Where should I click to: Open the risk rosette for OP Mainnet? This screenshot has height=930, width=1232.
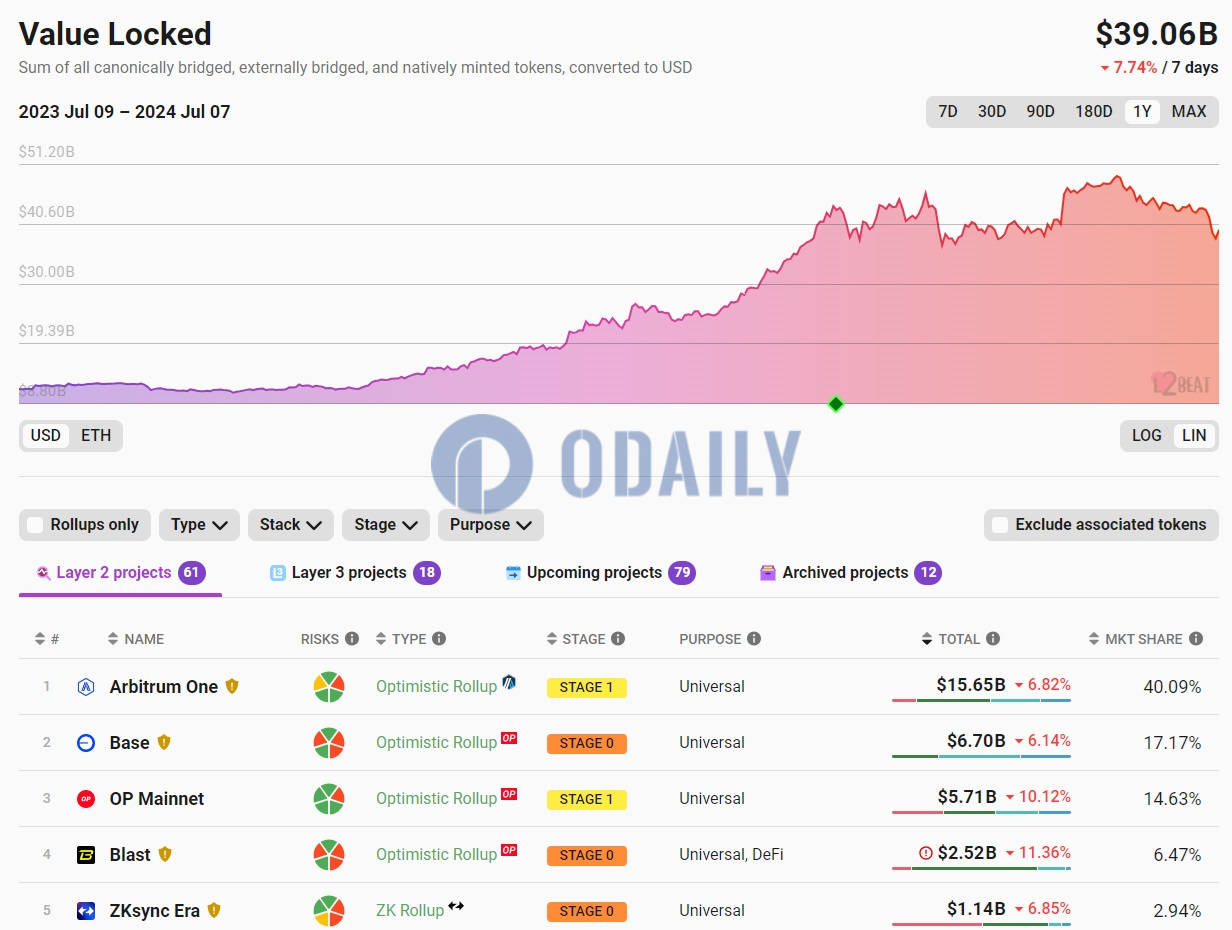329,799
